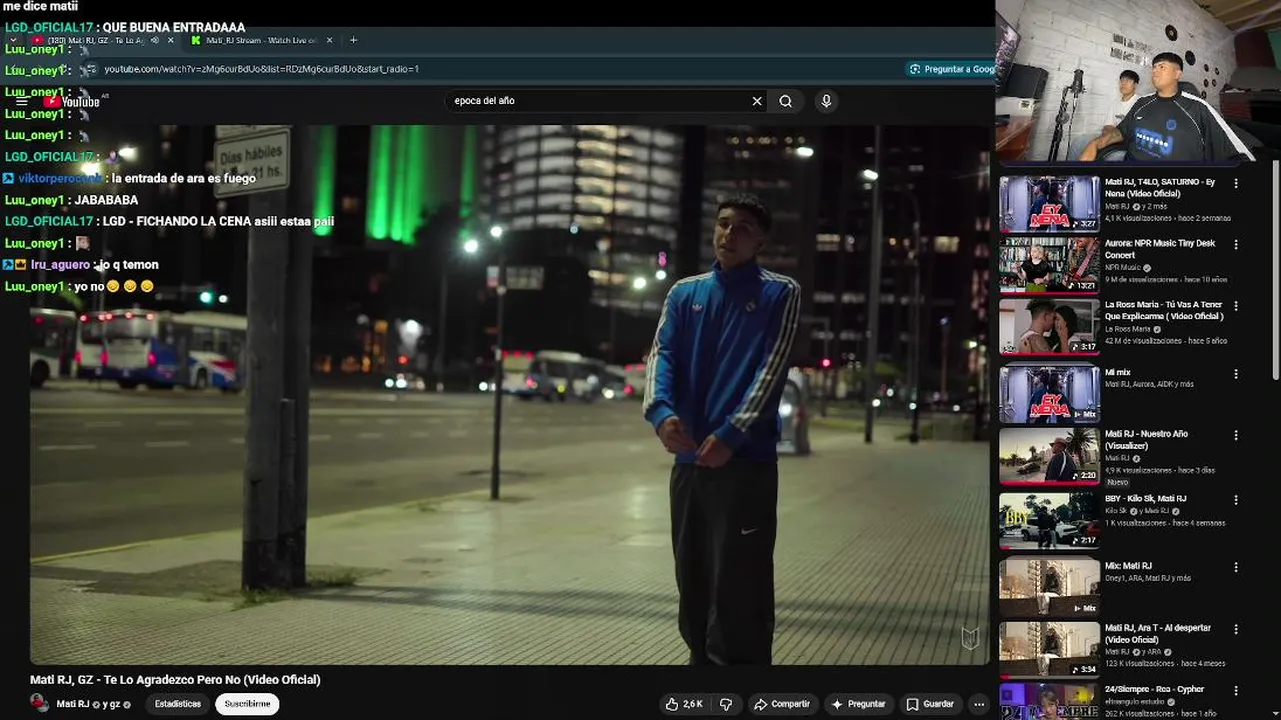Click the Guardar button
The width and height of the screenshot is (1281, 720).
click(930, 704)
